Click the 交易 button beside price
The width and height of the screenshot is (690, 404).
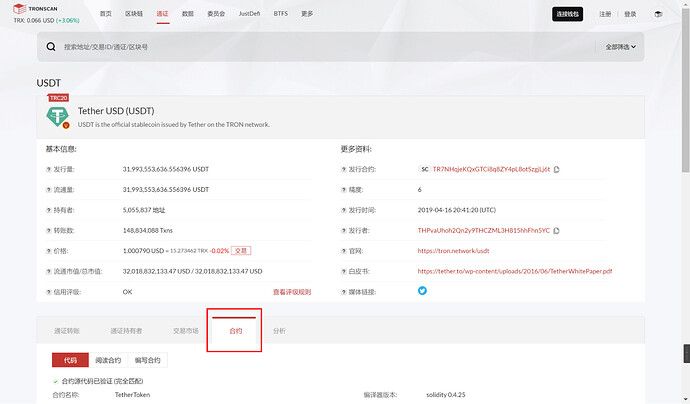(x=241, y=251)
